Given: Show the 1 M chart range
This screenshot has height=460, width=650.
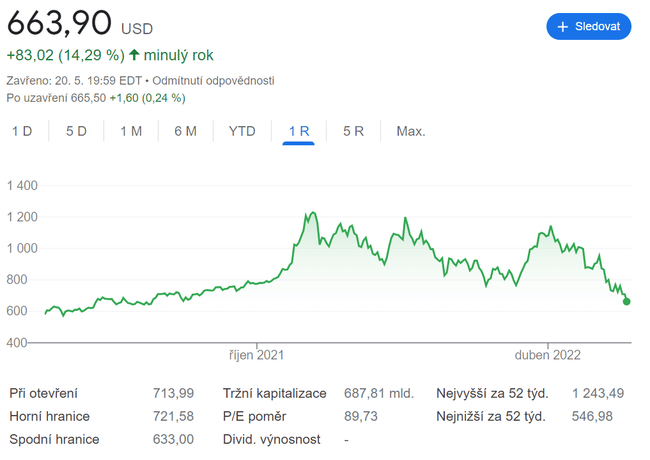Looking at the screenshot, I should (131, 131).
